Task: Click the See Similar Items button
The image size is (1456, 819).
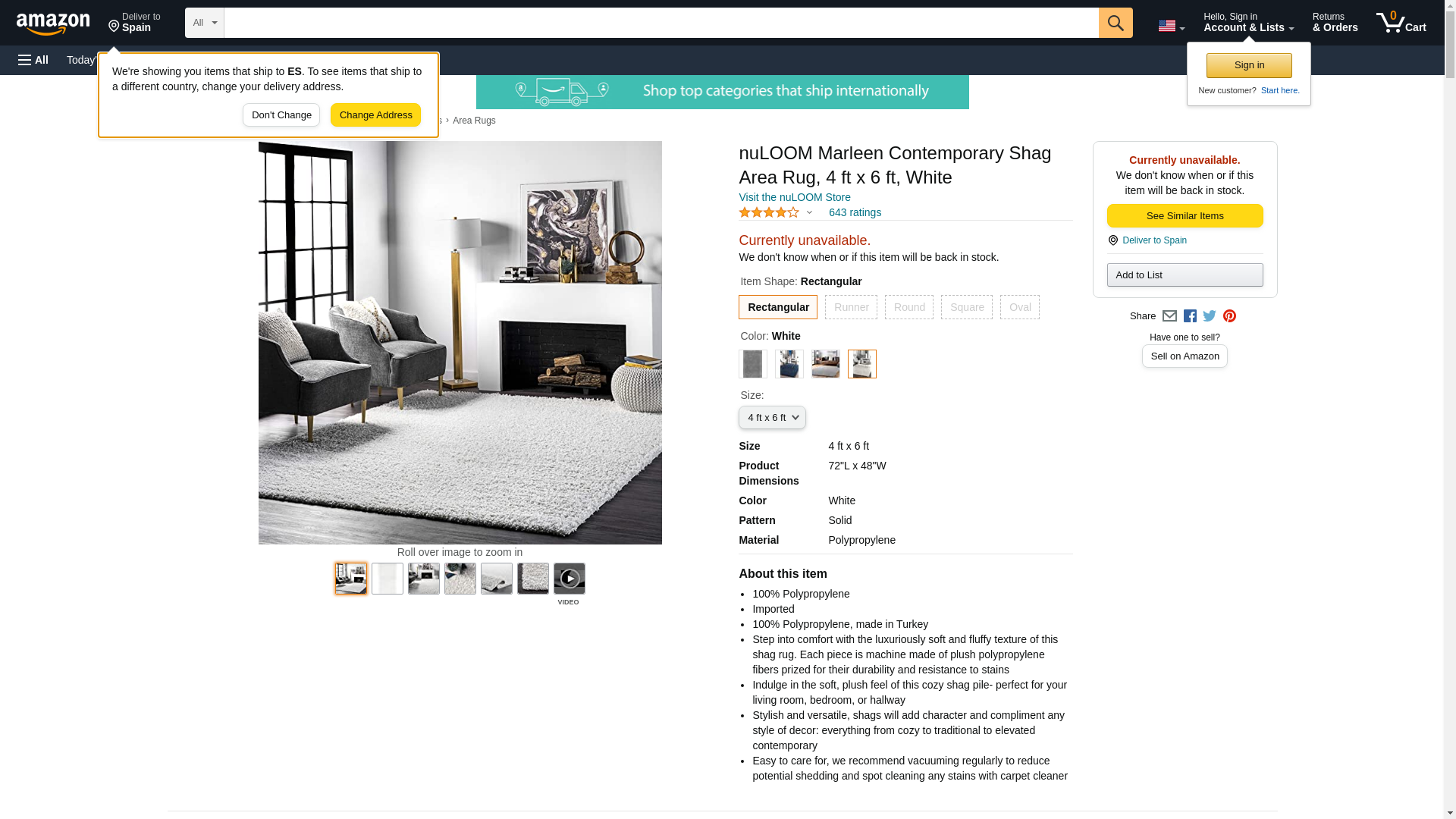Action: [x=1185, y=216]
